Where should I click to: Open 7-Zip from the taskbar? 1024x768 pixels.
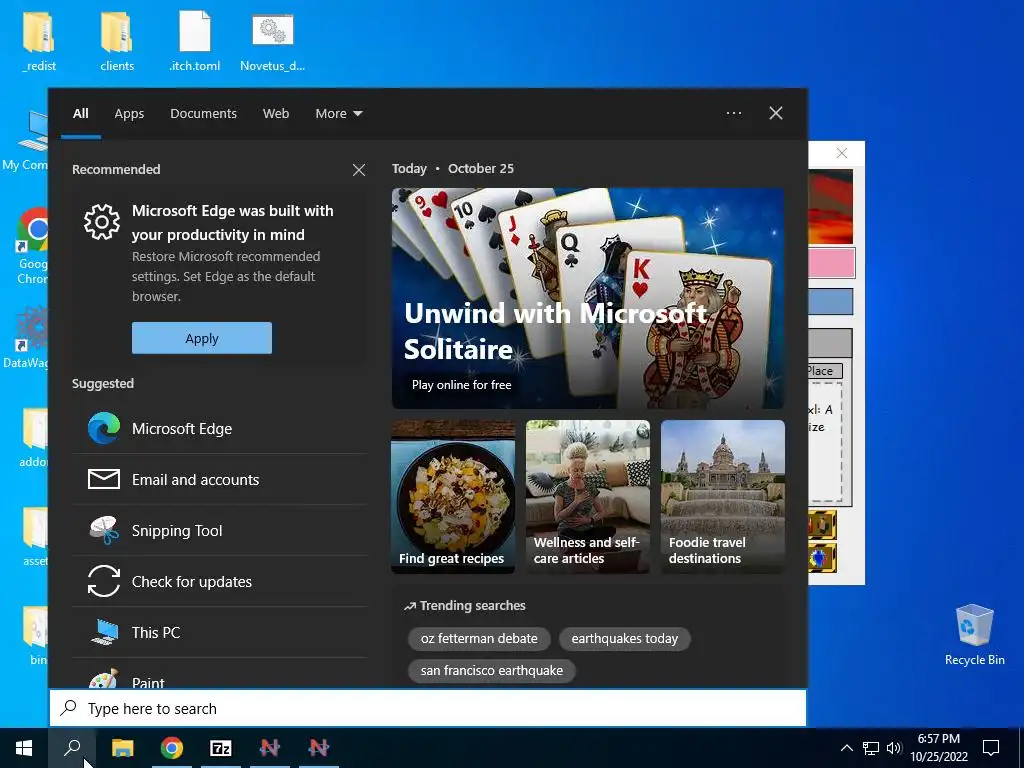(221, 748)
